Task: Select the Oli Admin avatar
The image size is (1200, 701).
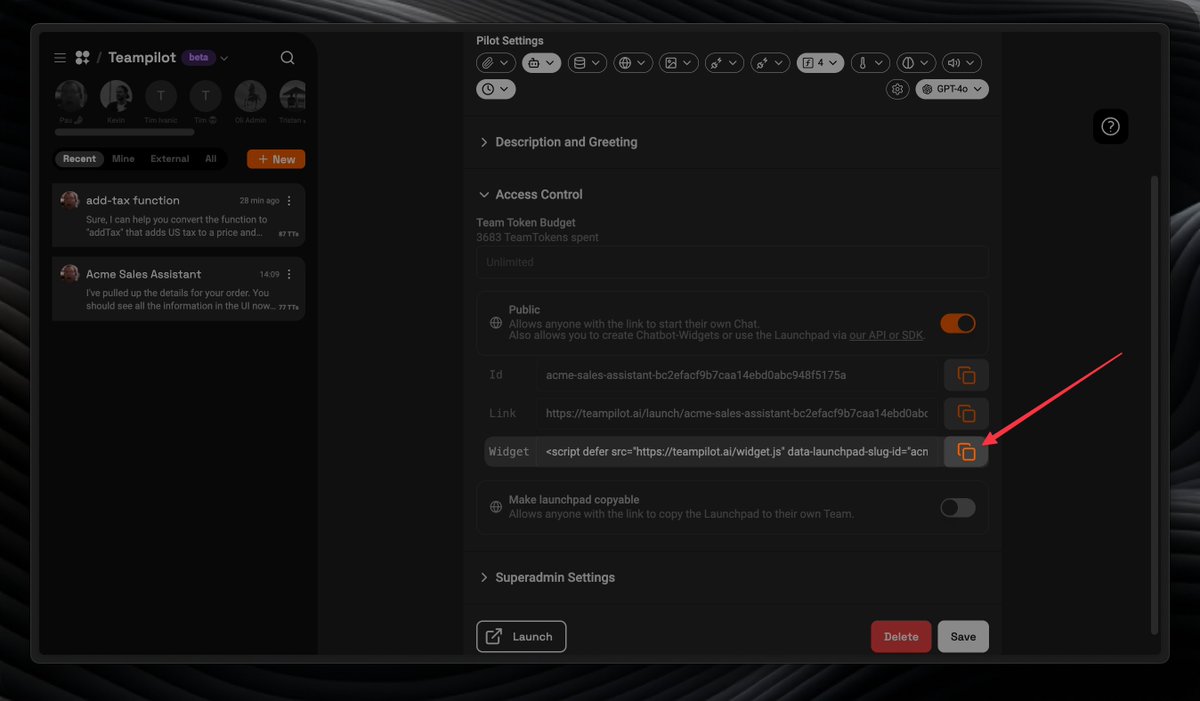Action: click(x=251, y=97)
